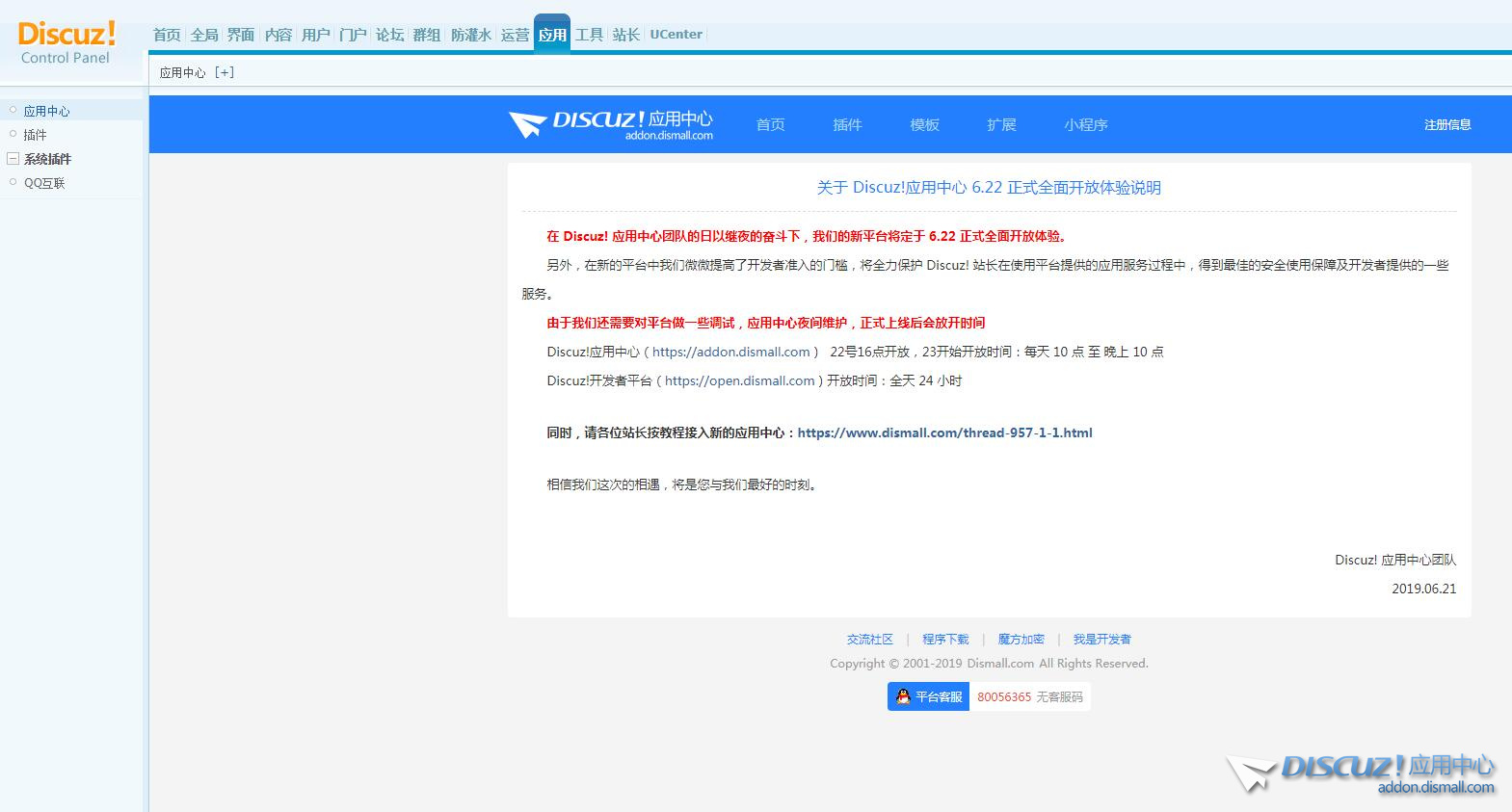This screenshot has width=1512, height=812.
Task: Click the 程序下载 footer link
Action: (x=945, y=640)
